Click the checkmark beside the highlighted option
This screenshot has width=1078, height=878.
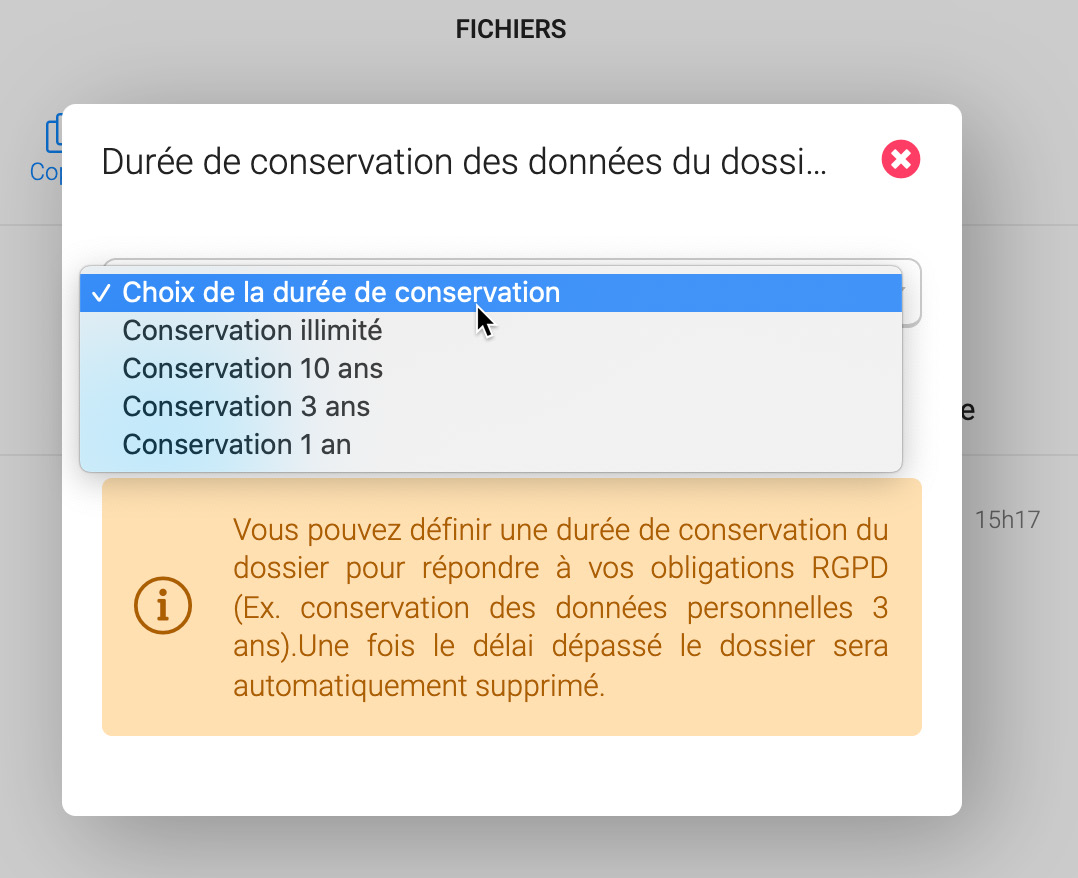[100, 293]
